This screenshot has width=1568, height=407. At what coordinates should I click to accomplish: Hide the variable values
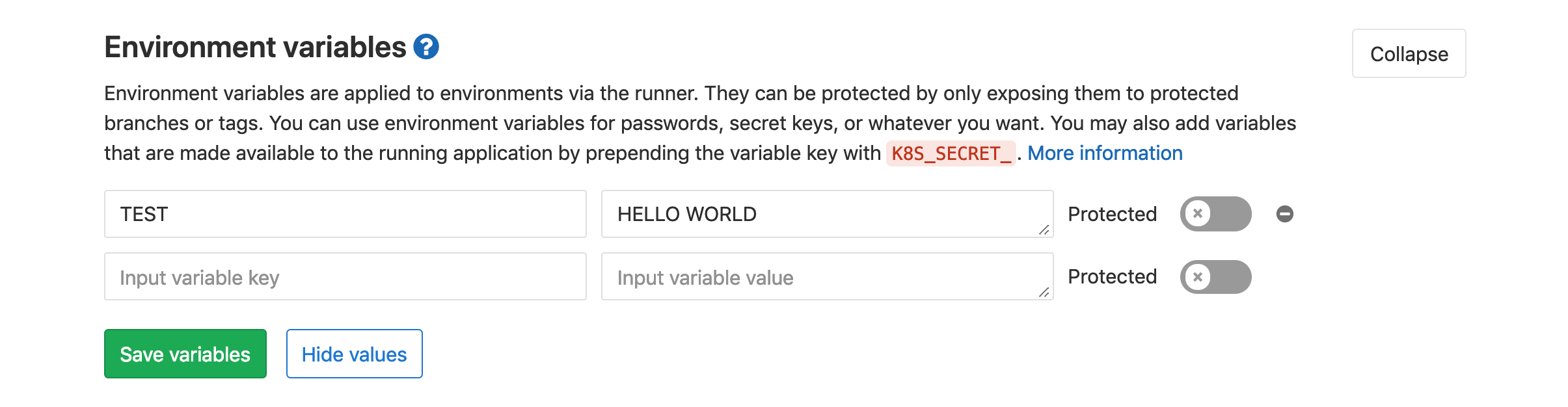tap(354, 354)
